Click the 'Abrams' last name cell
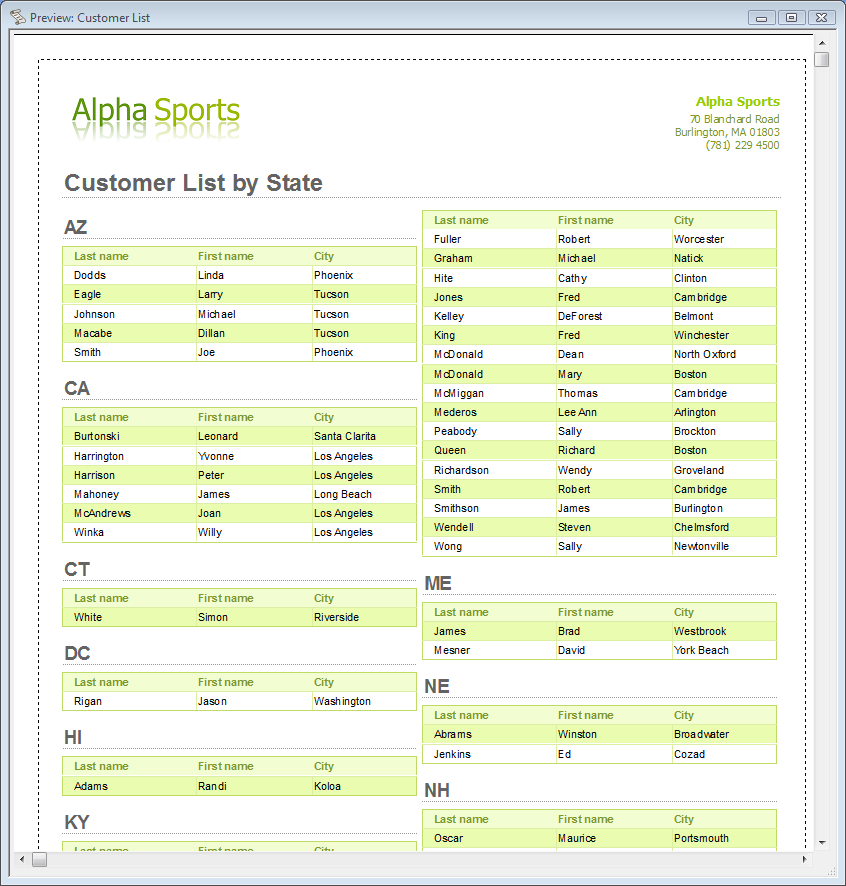This screenshot has width=846, height=886. point(453,734)
